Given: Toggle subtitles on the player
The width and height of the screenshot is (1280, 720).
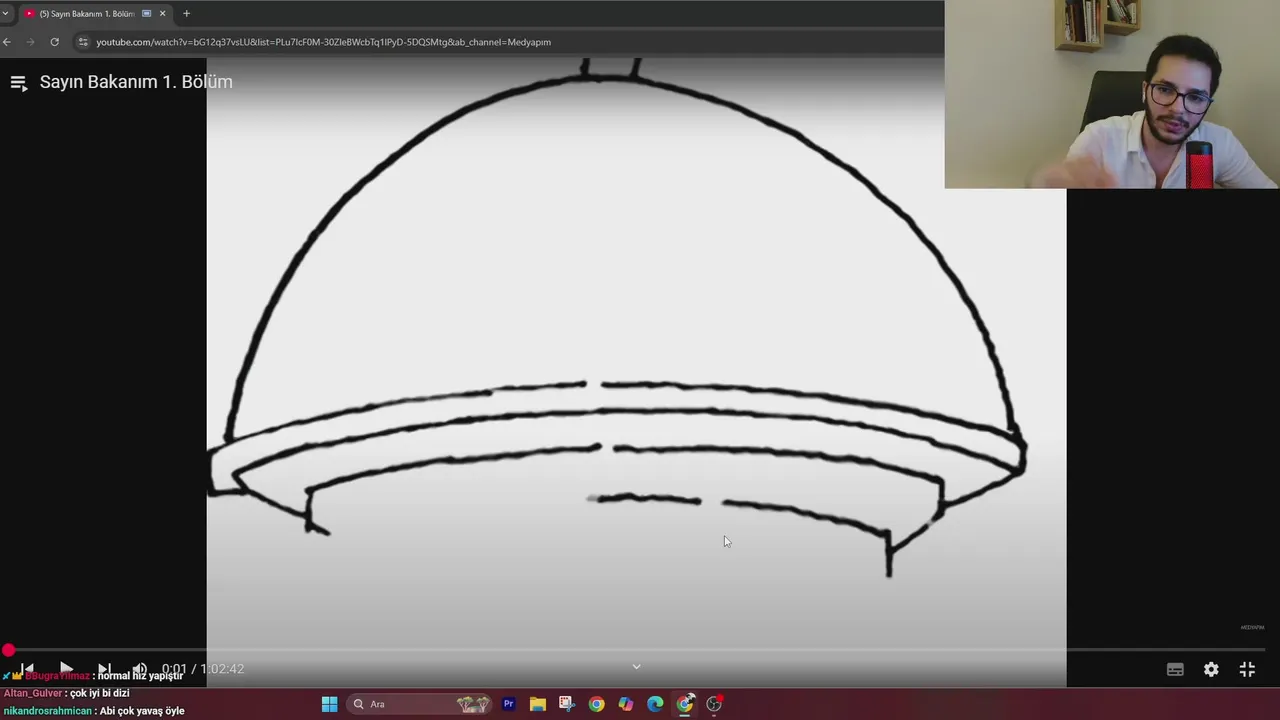Looking at the screenshot, I should [1175, 670].
